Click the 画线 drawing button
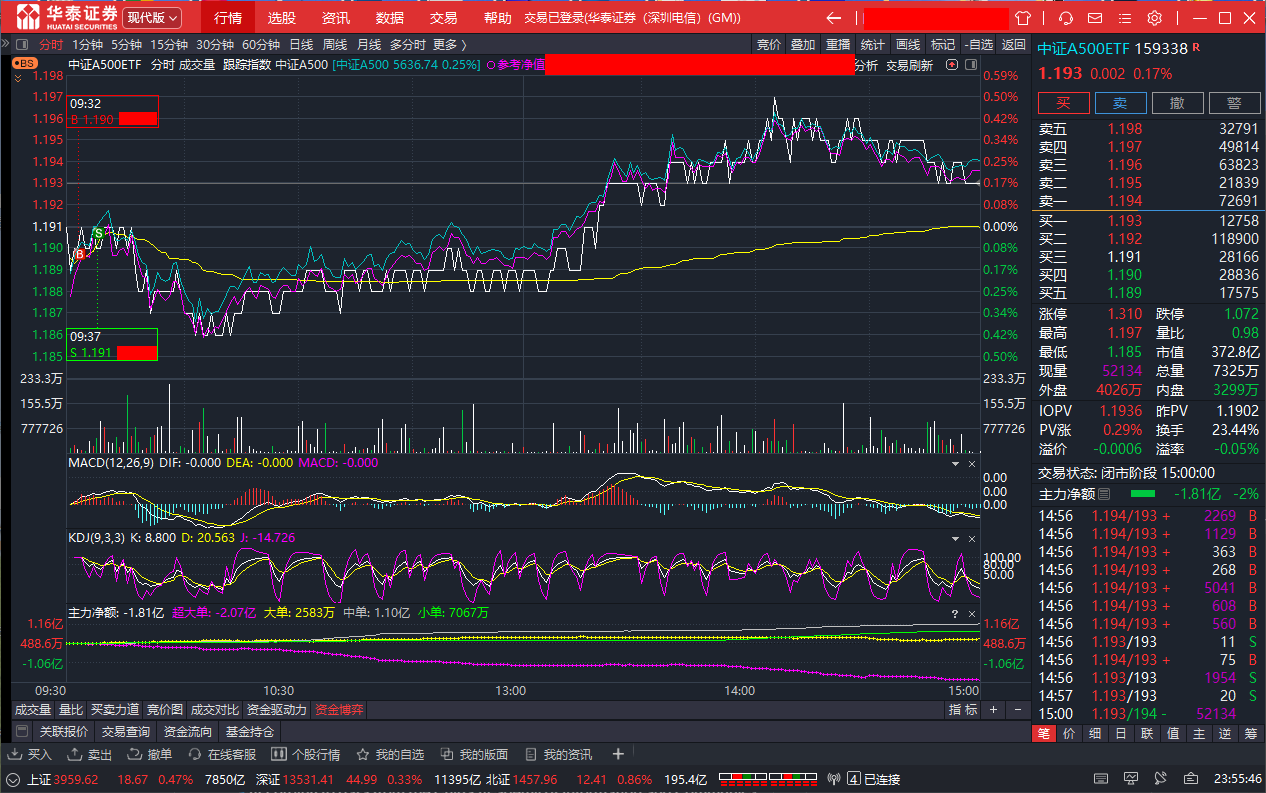 tap(907, 44)
